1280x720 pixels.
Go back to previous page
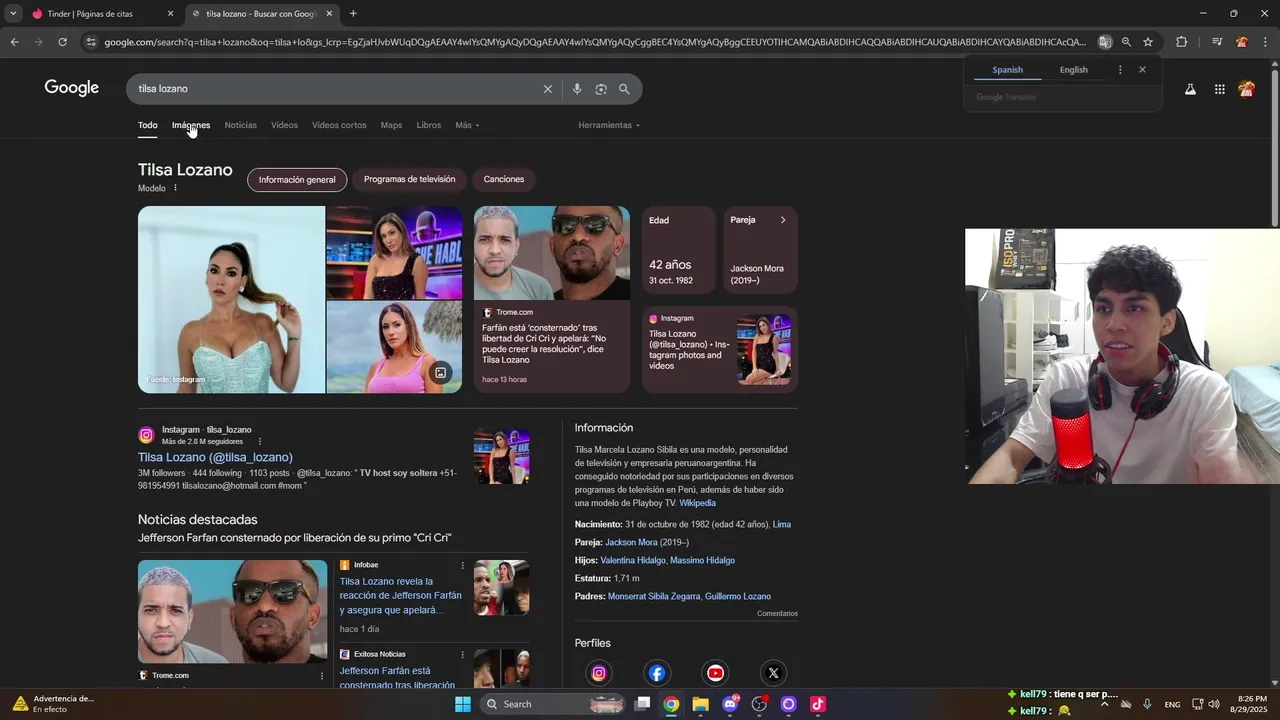[14, 42]
